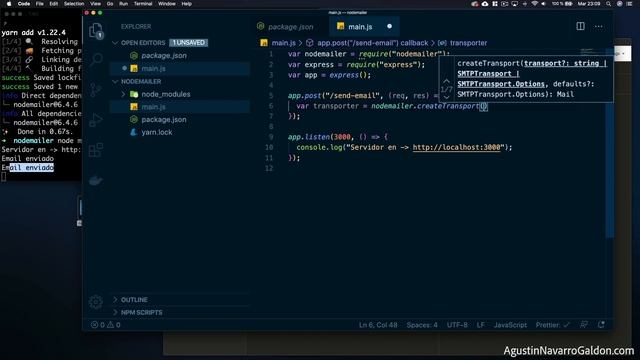
Task: Open the Run and Debug icon
Action: tap(96, 120)
